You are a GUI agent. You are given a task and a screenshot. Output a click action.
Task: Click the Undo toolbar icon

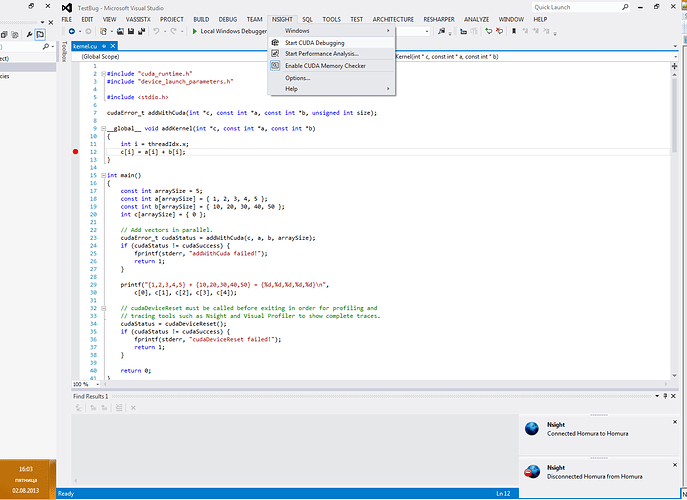click(157, 32)
